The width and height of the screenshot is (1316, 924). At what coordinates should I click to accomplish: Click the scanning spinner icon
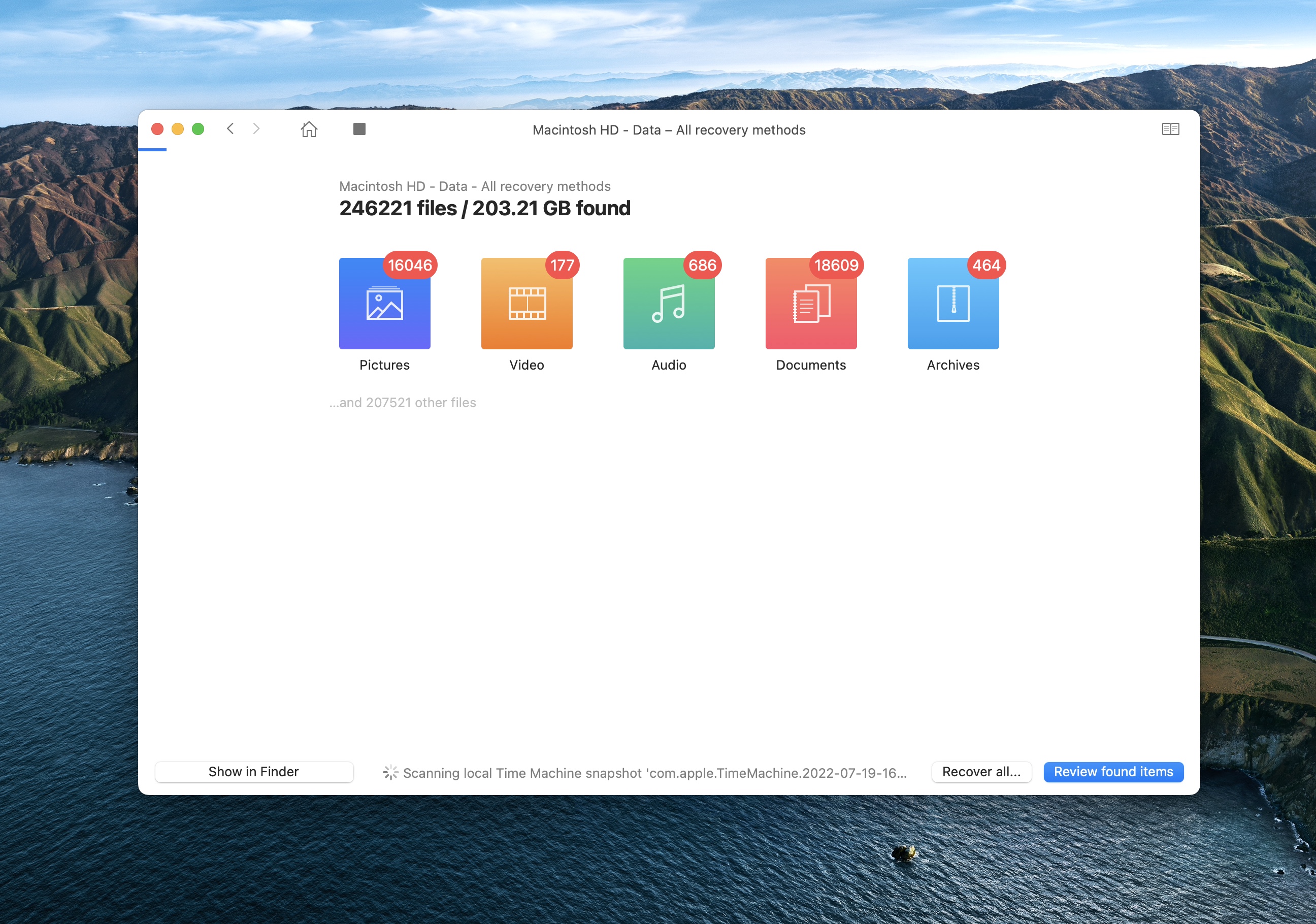coord(390,772)
